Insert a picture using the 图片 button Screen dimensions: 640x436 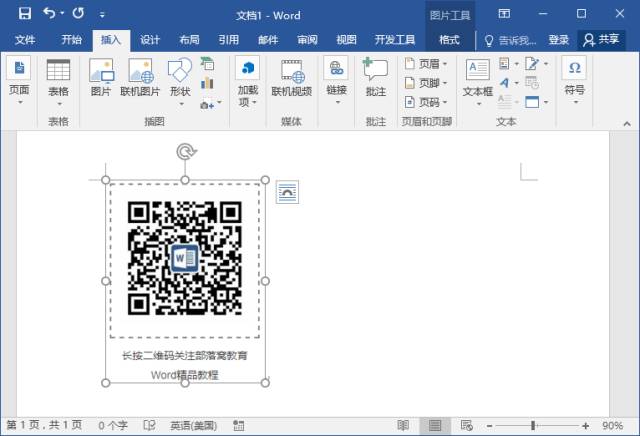101,78
